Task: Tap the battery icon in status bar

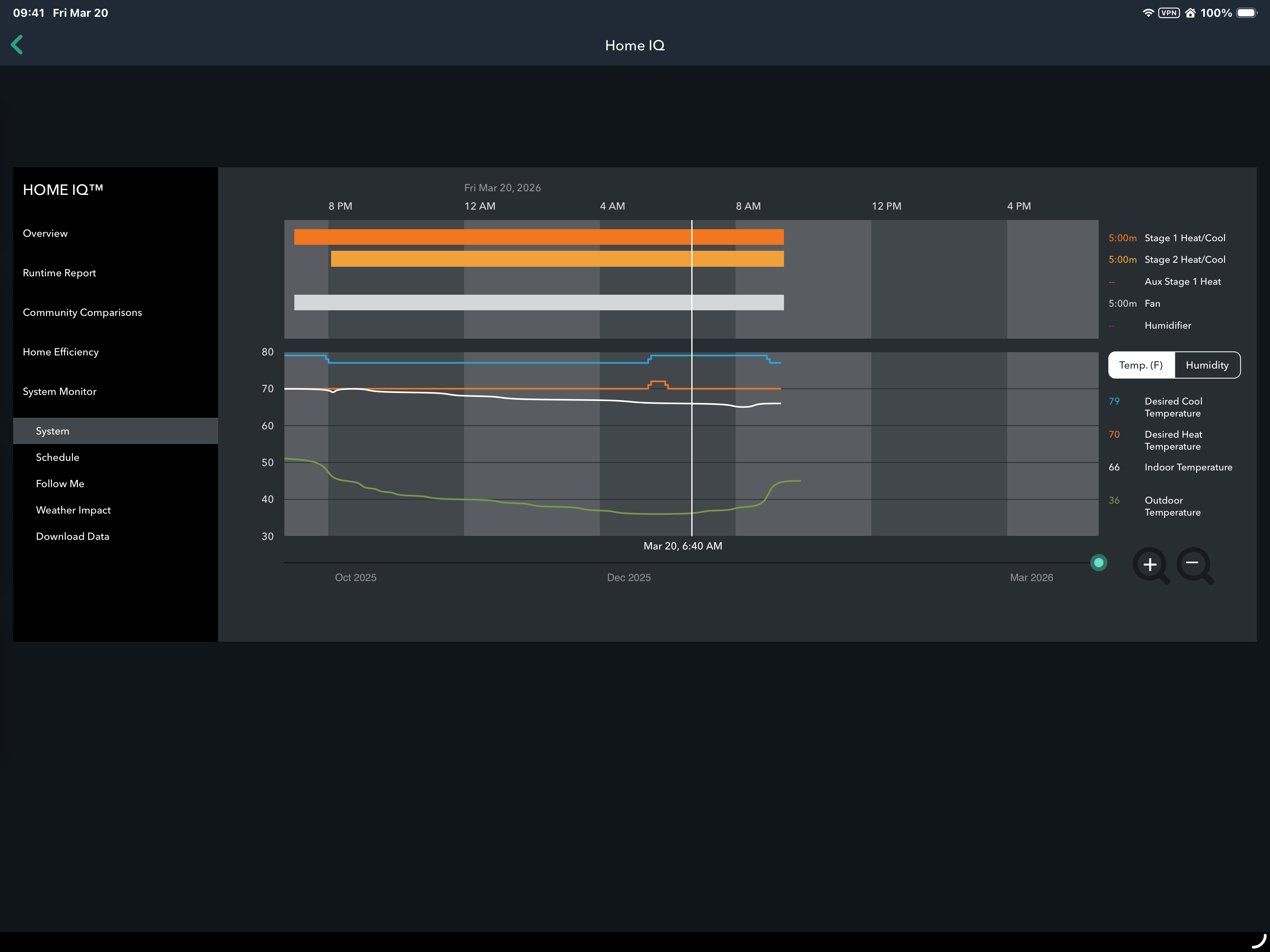Action: pyautogui.click(x=1246, y=13)
